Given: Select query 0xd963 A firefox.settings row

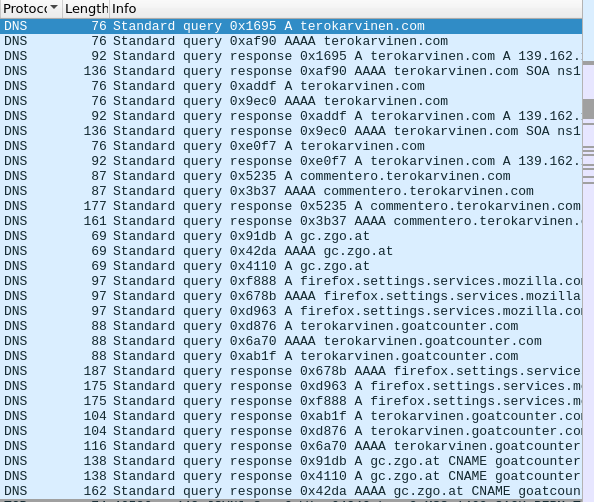Looking at the screenshot, I should pos(291,311).
